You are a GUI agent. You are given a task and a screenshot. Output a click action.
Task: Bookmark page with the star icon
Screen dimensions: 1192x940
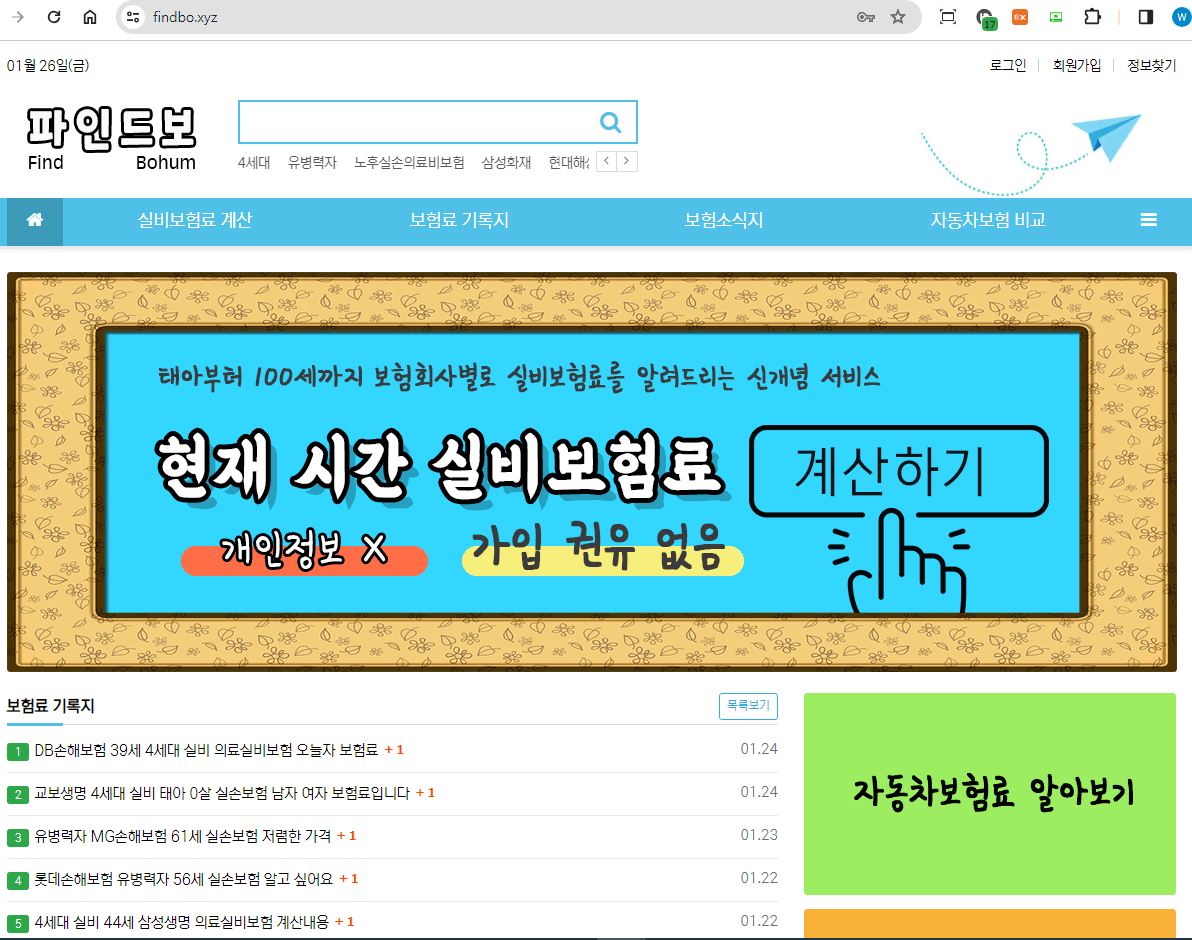pyautogui.click(x=898, y=17)
